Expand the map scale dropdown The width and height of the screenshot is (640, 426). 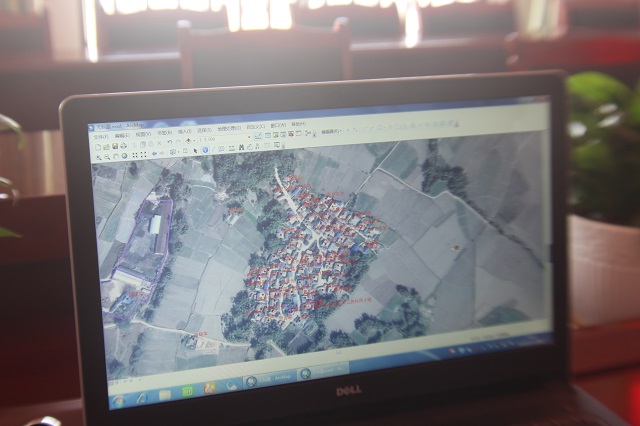[x=249, y=141]
